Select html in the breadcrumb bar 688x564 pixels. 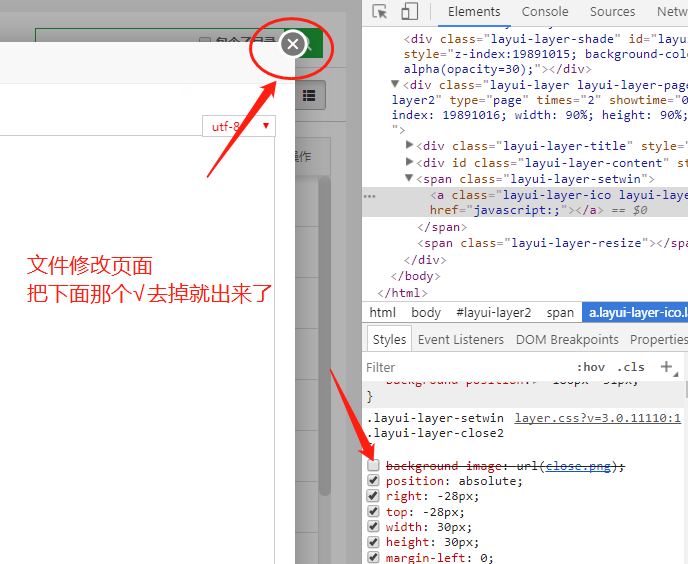pyautogui.click(x=382, y=313)
